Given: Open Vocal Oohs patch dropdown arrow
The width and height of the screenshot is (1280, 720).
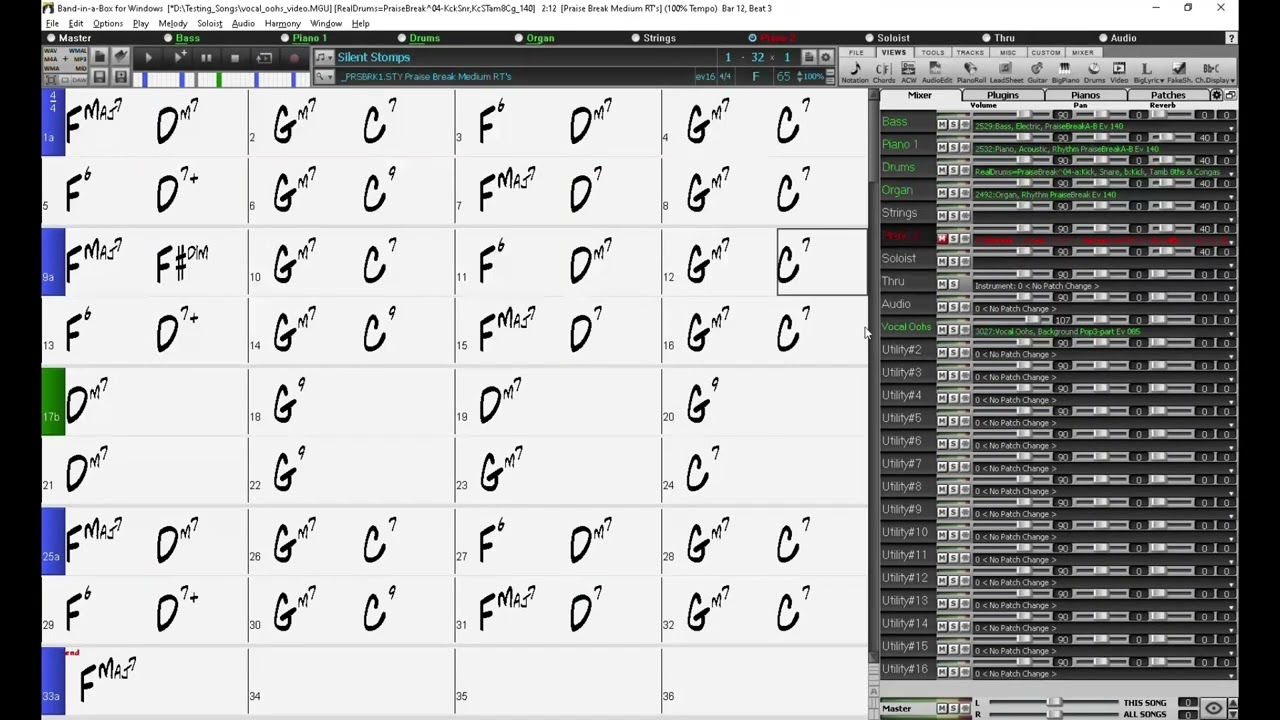Looking at the screenshot, I should tap(1231, 334).
